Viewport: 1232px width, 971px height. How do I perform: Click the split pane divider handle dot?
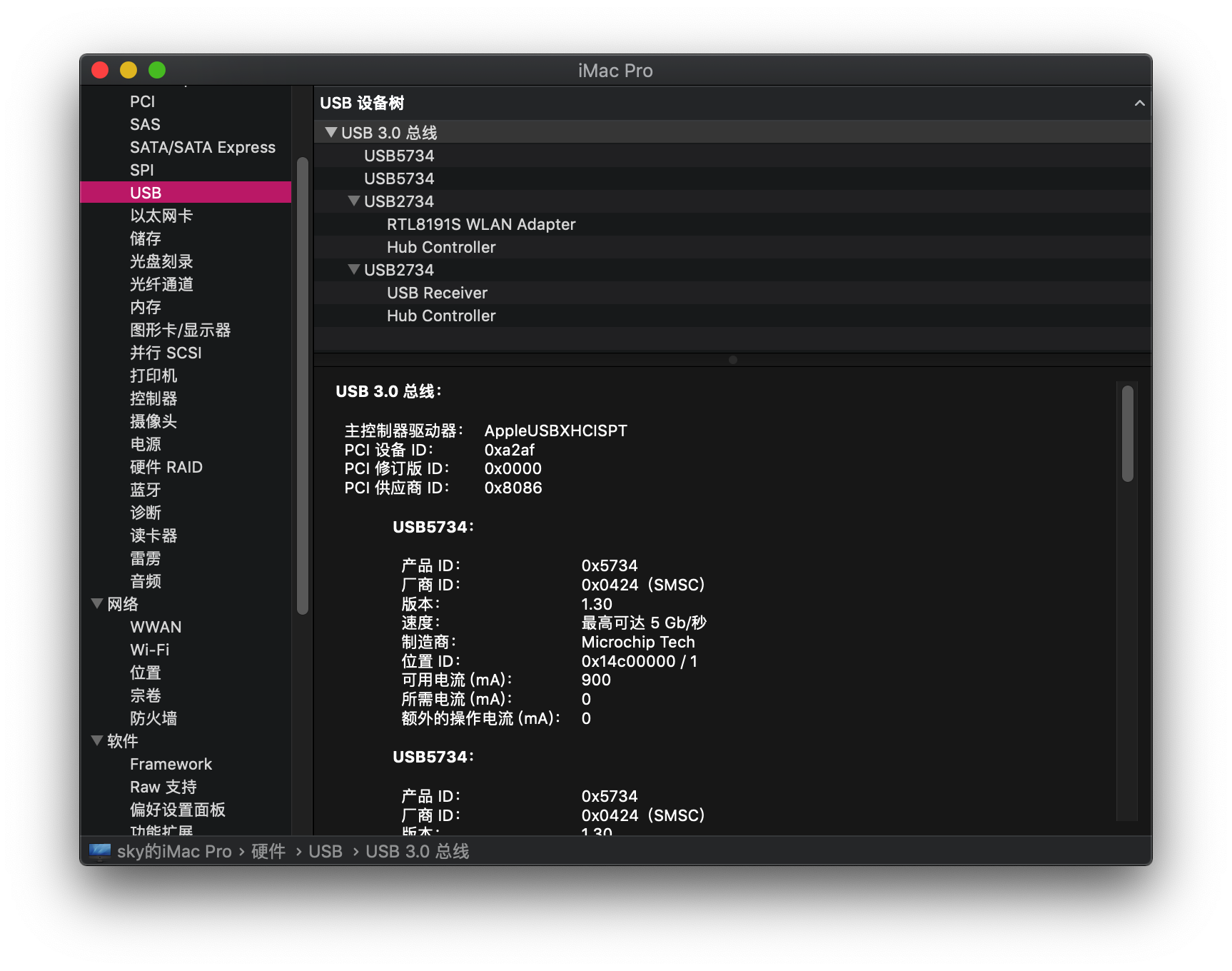tap(733, 360)
